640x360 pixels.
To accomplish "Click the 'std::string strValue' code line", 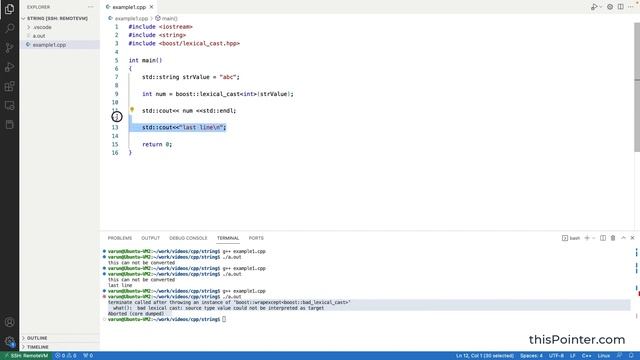I will (x=191, y=77).
